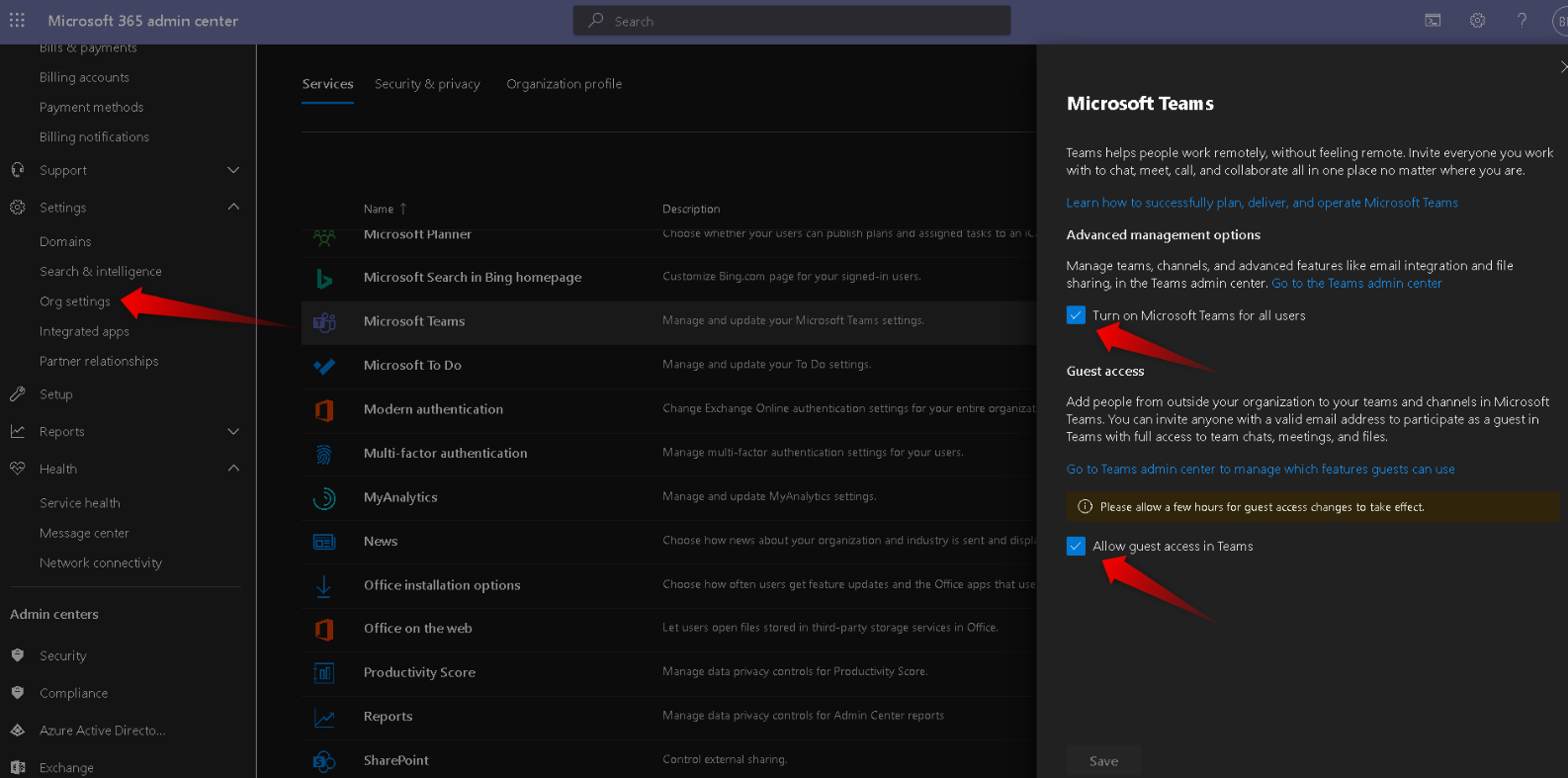
Task: Click the Description column header
Action: point(691,209)
